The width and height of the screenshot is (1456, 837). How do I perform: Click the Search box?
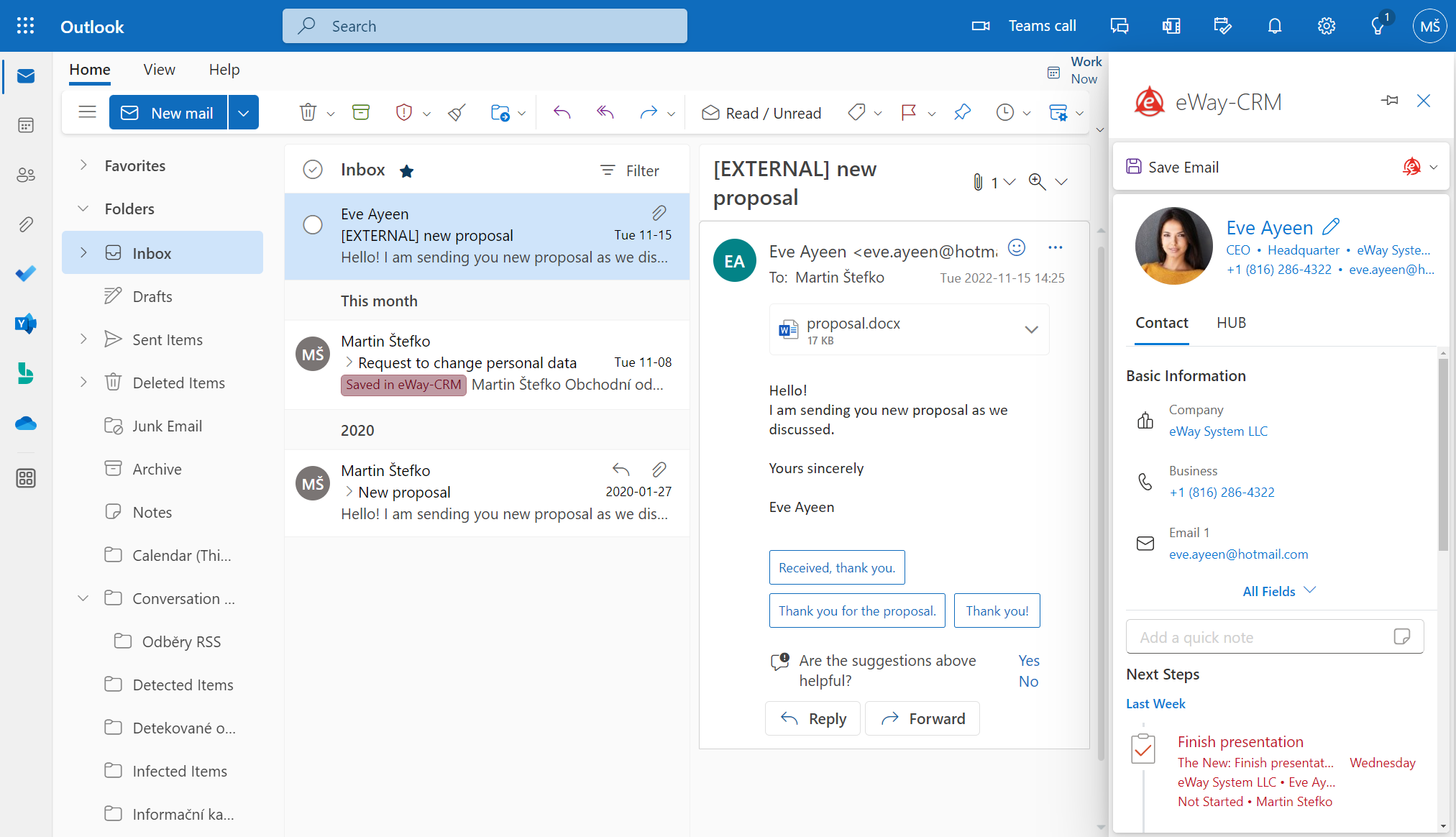tap(485, 26)
